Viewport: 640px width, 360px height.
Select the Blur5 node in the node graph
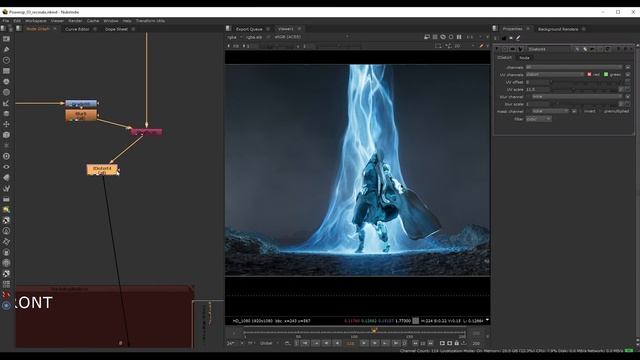81,115
